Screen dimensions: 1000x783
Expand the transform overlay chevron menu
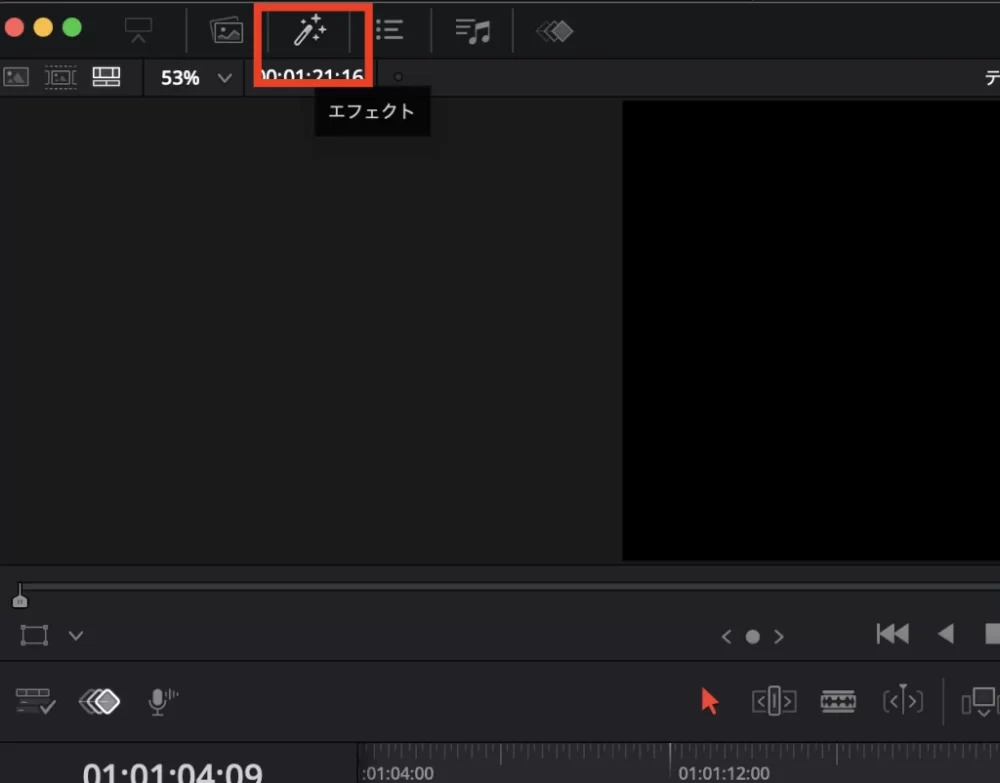[76, 635]
